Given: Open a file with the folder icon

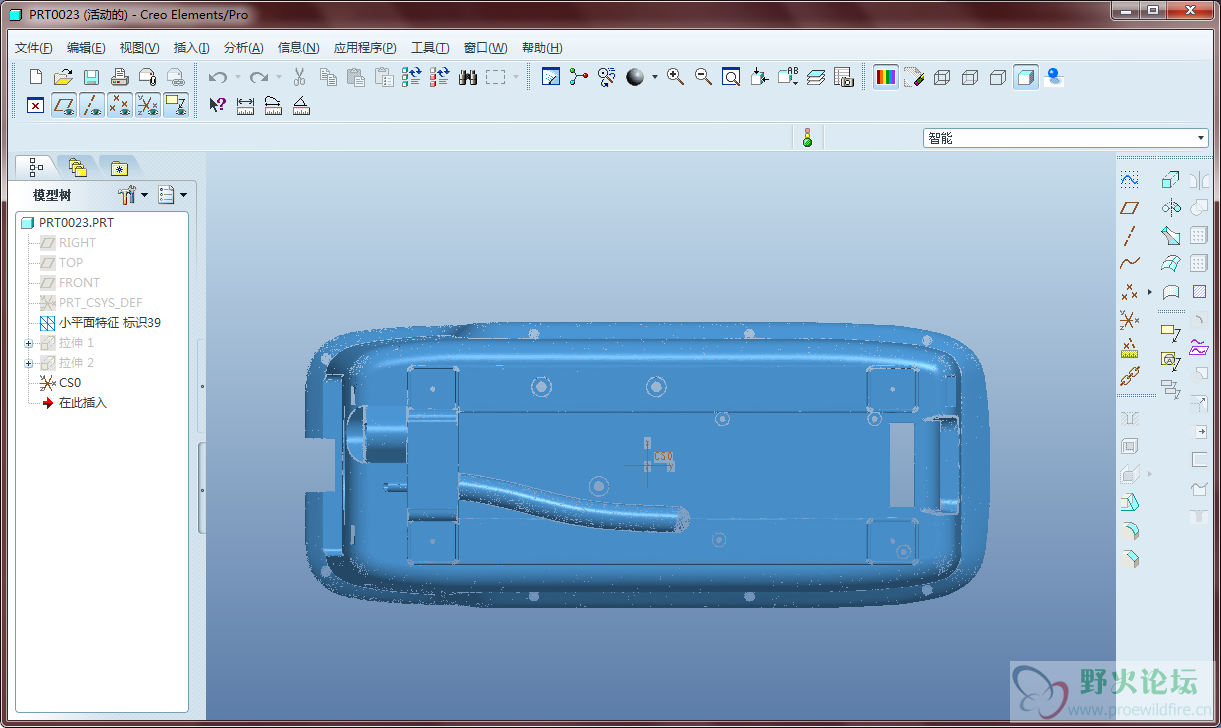Looking at the screenshot, I should [63, 77].
